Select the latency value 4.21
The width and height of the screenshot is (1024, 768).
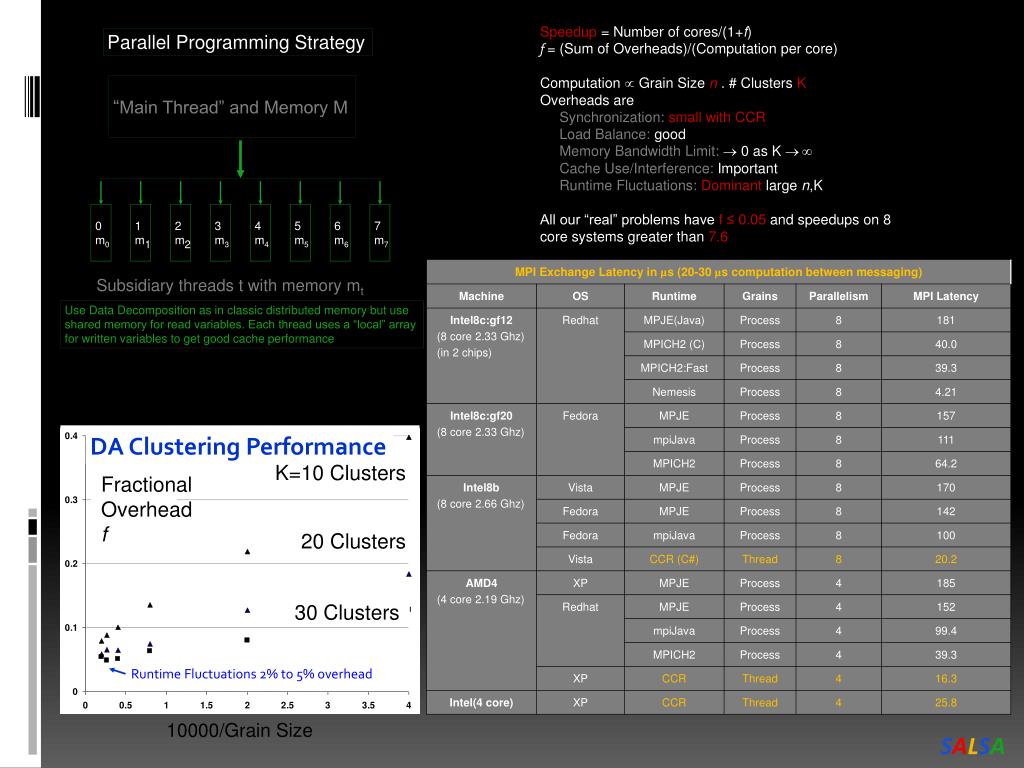click(x=946, y=392)
